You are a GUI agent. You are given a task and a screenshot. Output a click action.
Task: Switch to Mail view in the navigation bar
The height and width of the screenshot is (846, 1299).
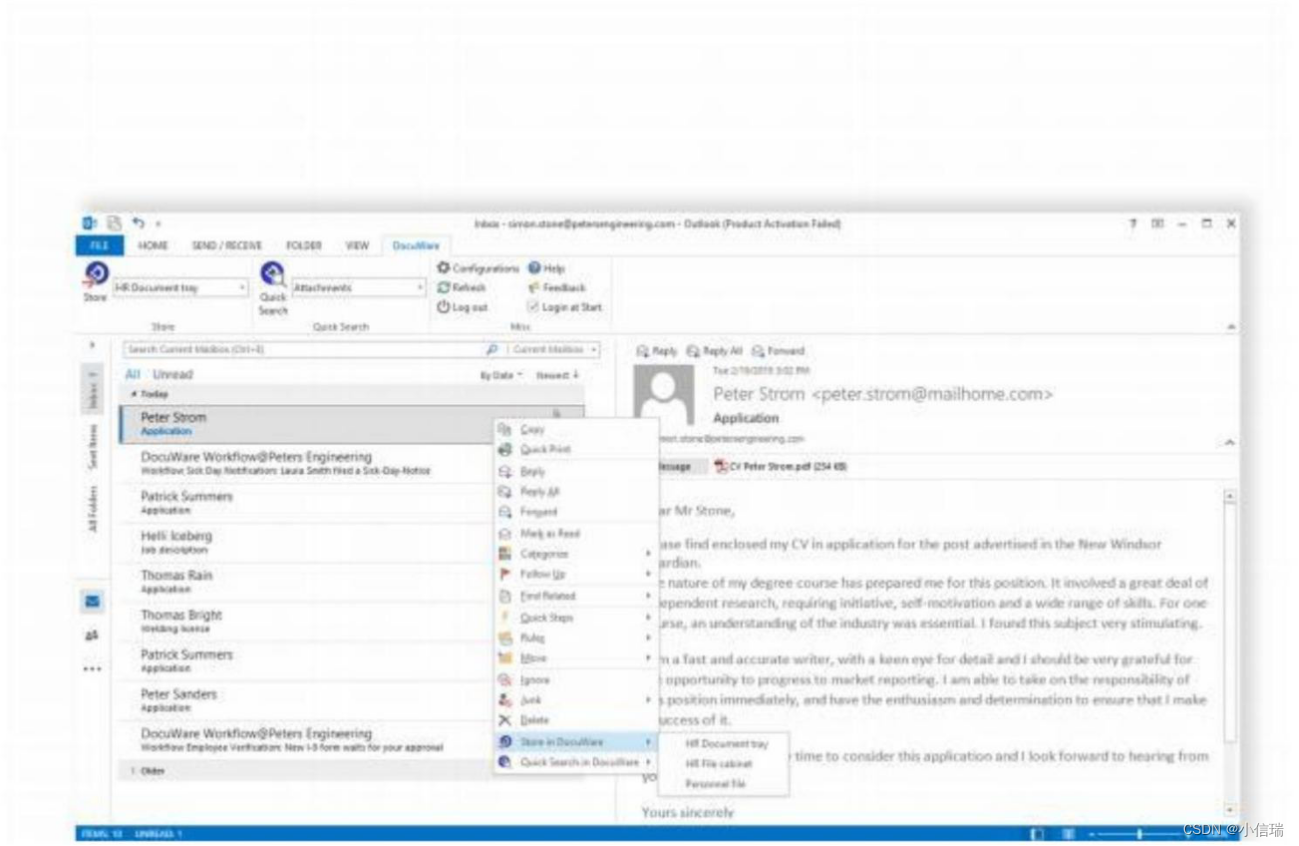pyautogui.click(x=92, y=602)
